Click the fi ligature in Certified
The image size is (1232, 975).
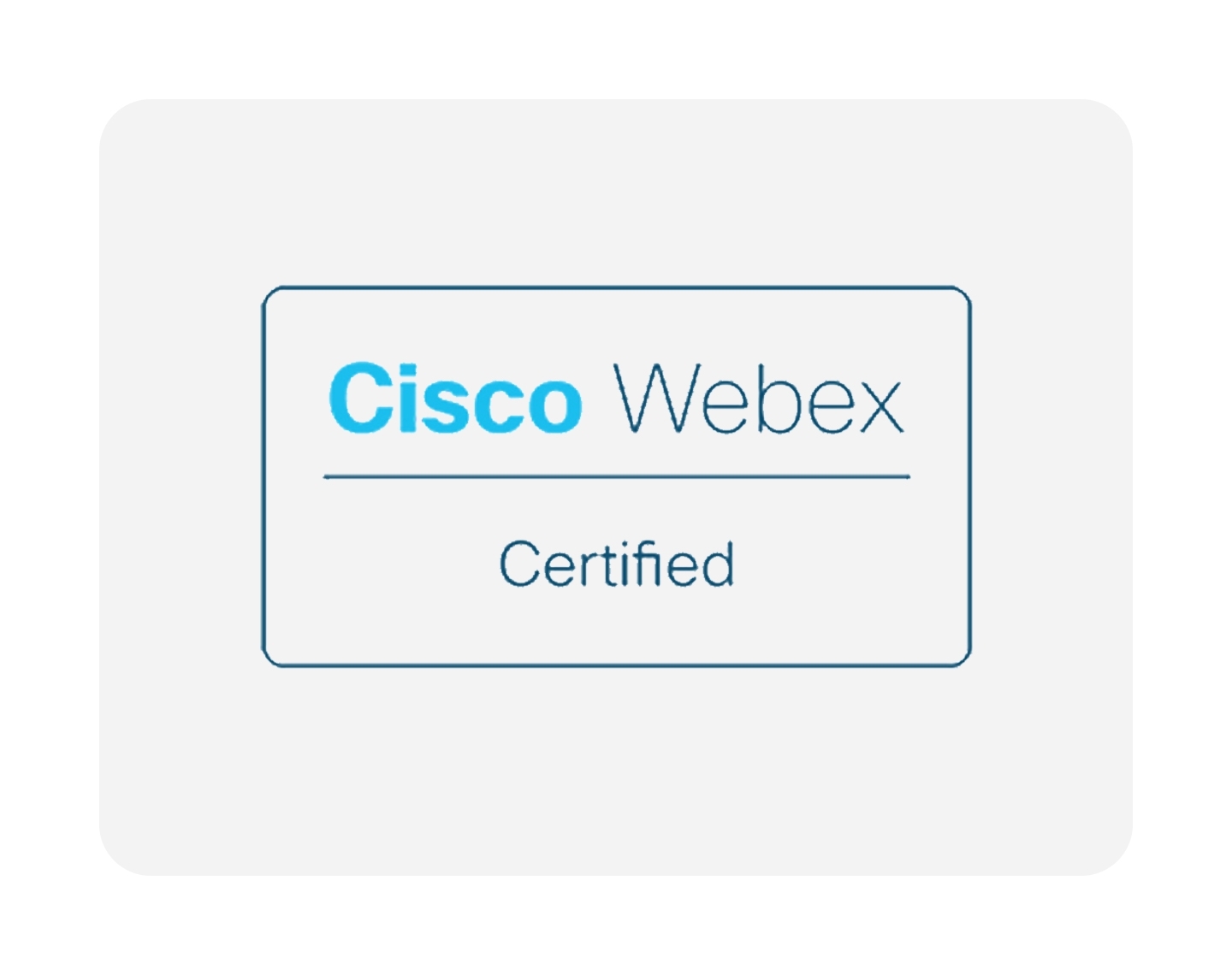tap(644, 564)
